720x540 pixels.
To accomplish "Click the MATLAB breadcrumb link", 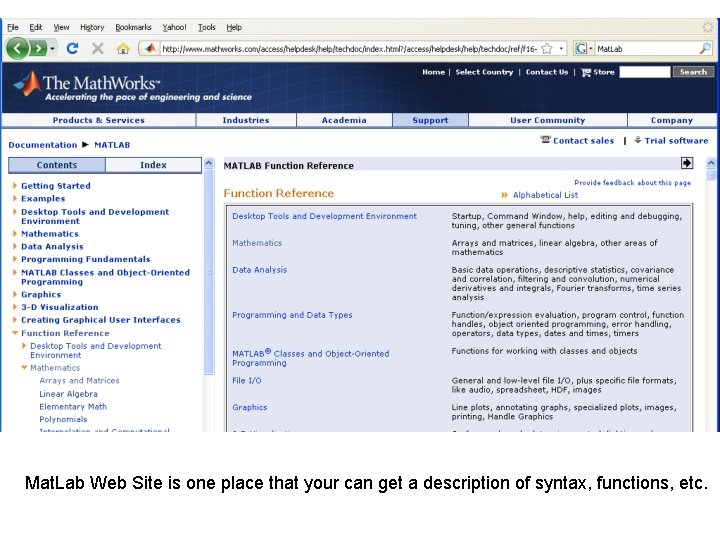I will (x=112, y=145).
